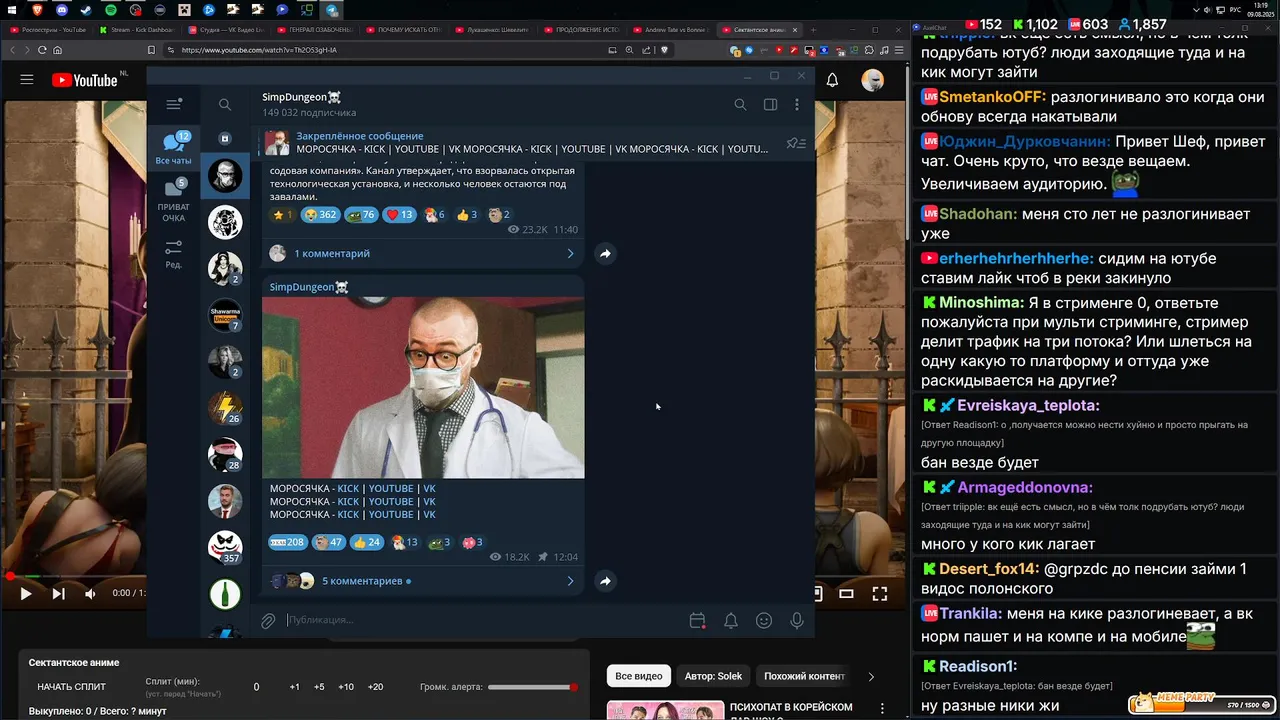
Task: Switch YouTube player to theater mode
Action: pyautogui.click(x=846, y=593)
